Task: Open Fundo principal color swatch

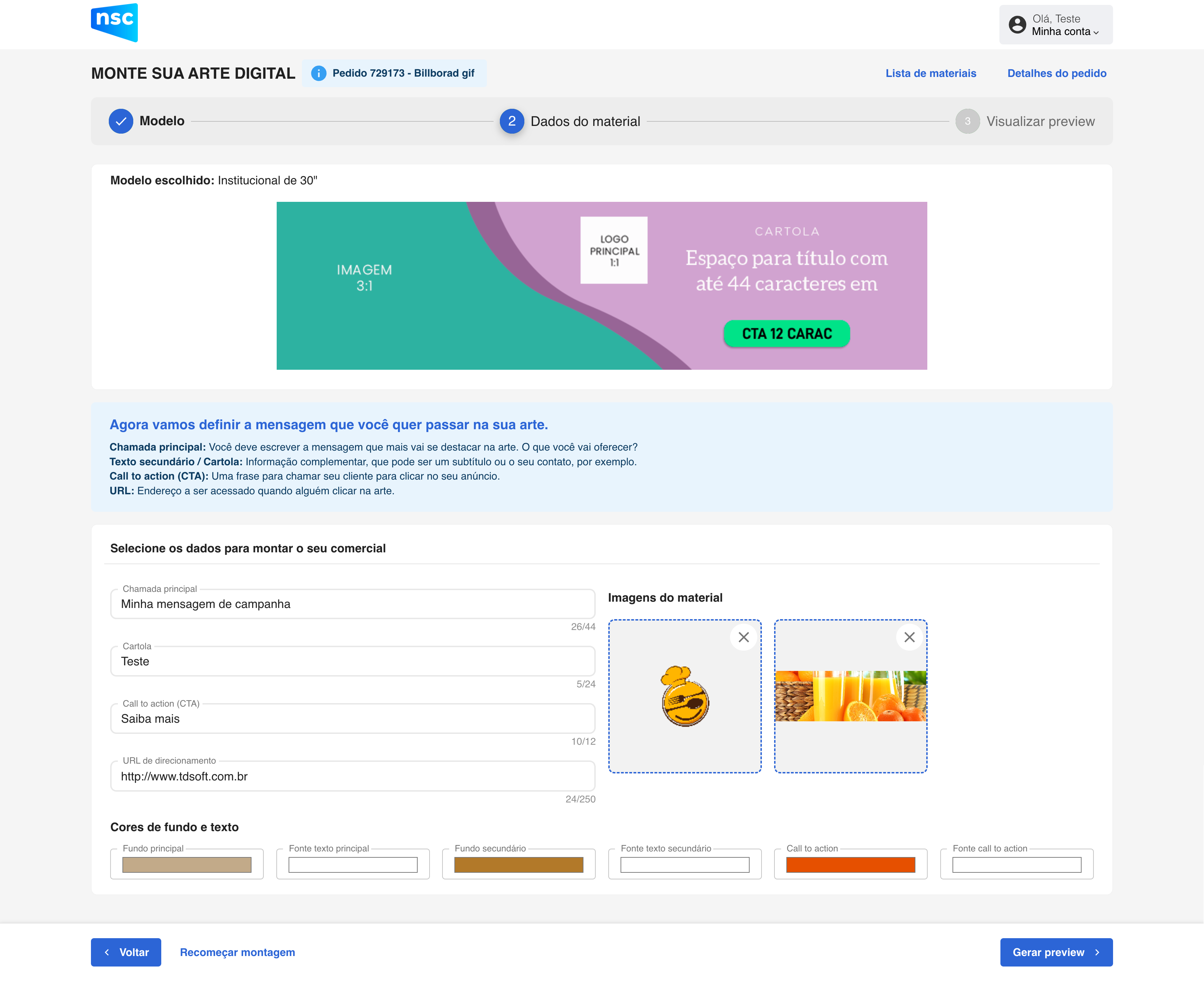Action: [x=186, y=865]
